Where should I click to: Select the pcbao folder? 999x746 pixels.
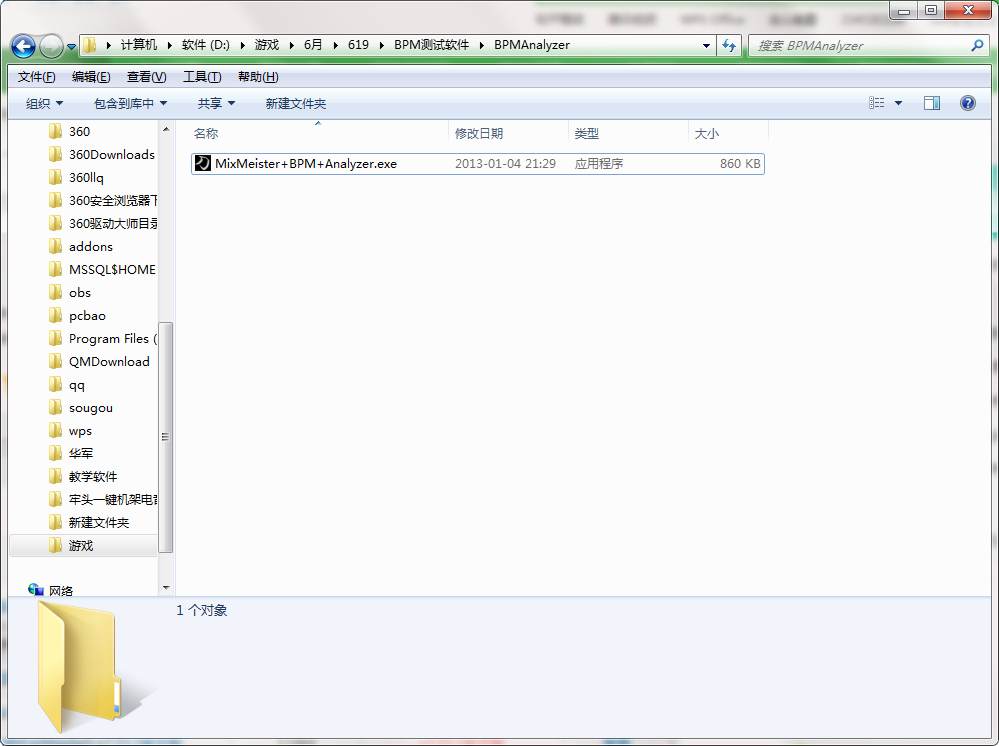point(87,315)
